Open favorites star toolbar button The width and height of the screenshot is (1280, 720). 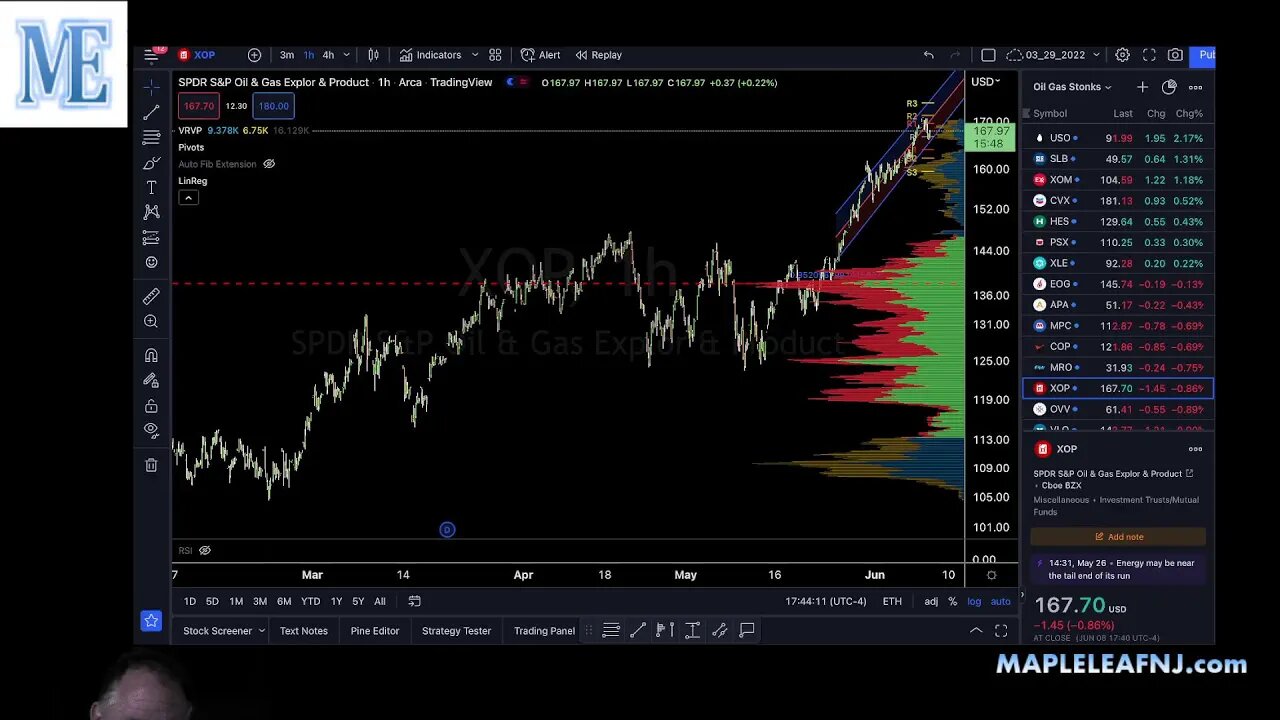pos(151,621)
